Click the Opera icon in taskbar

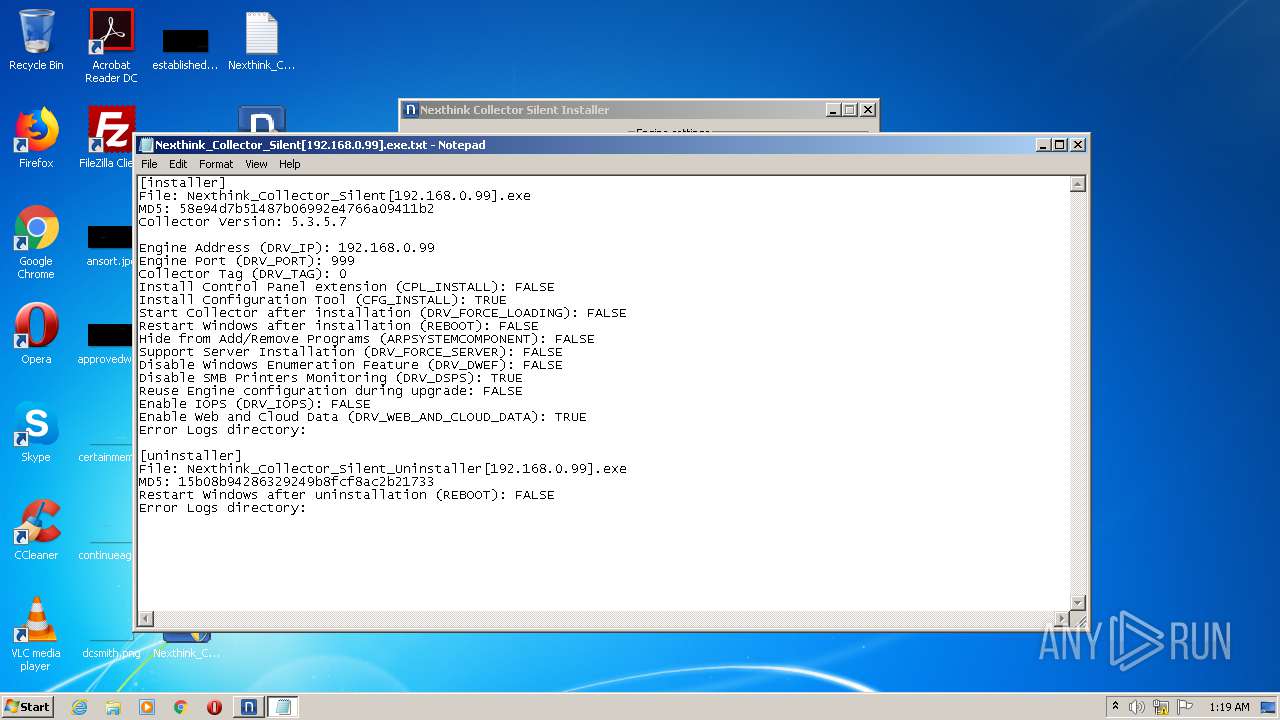point(214,707)
